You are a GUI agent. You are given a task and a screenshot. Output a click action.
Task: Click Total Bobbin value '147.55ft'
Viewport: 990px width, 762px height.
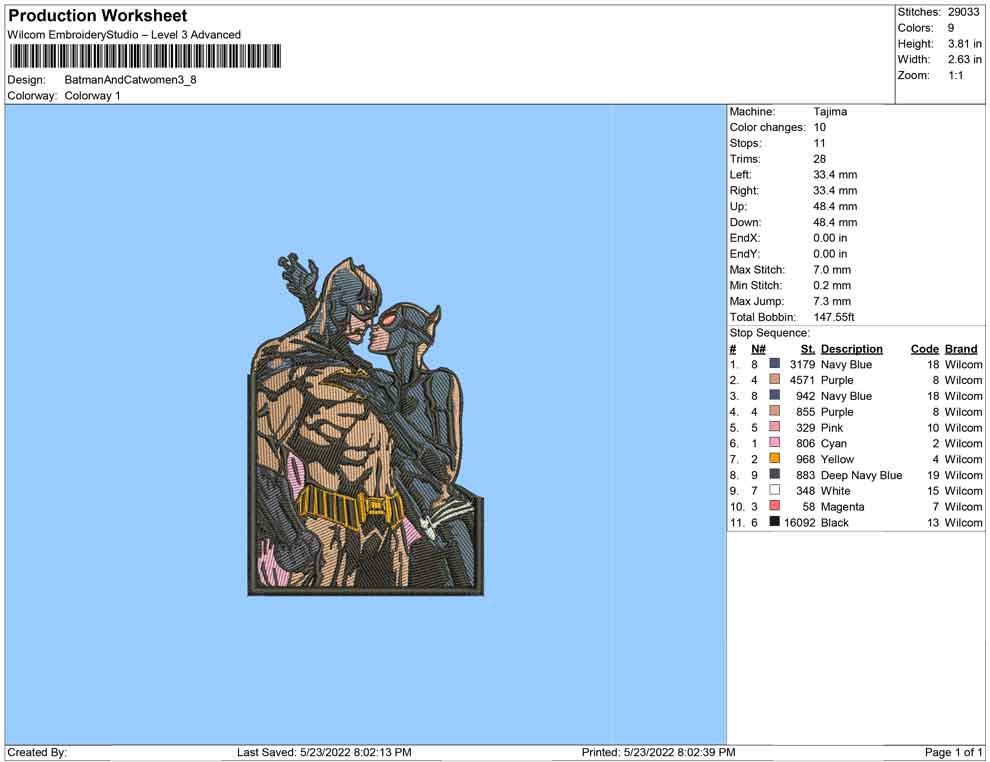(834, 317)
